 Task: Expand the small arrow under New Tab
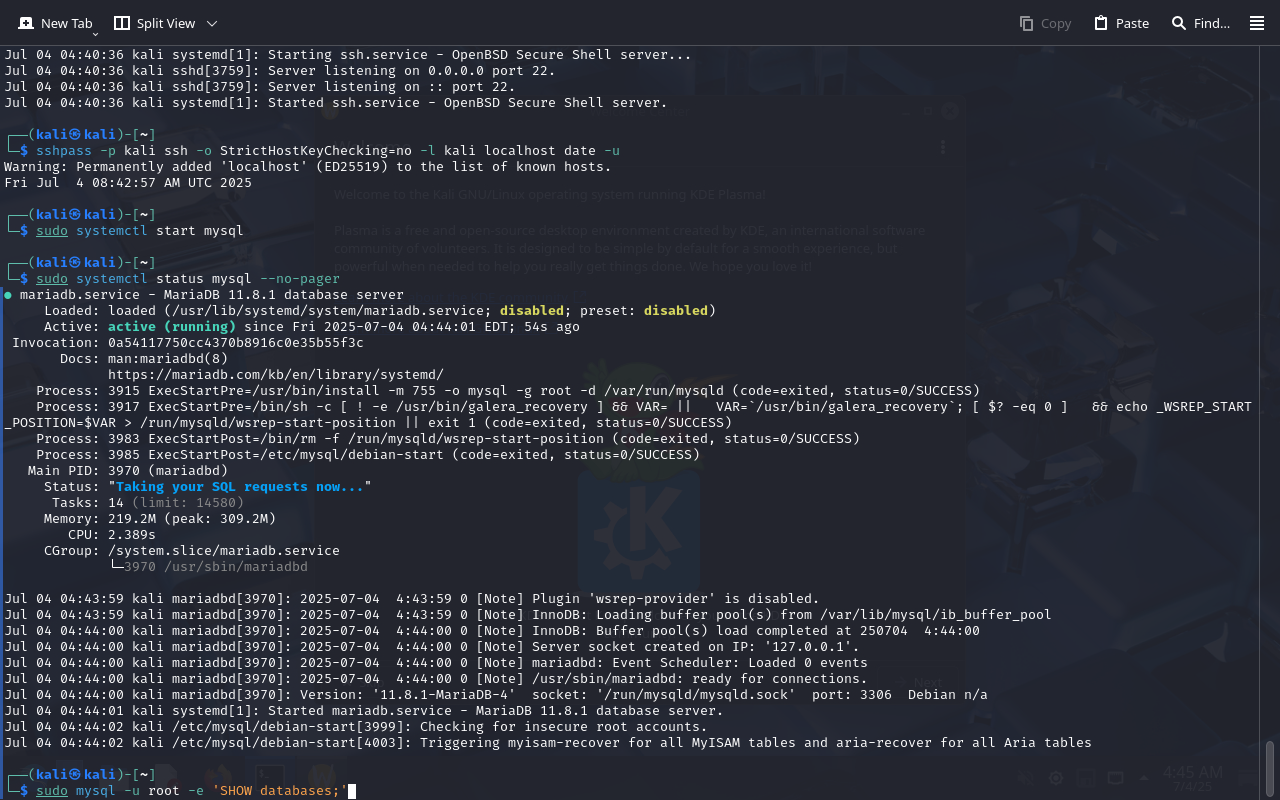pyautogui.click(x=95, y=34)
